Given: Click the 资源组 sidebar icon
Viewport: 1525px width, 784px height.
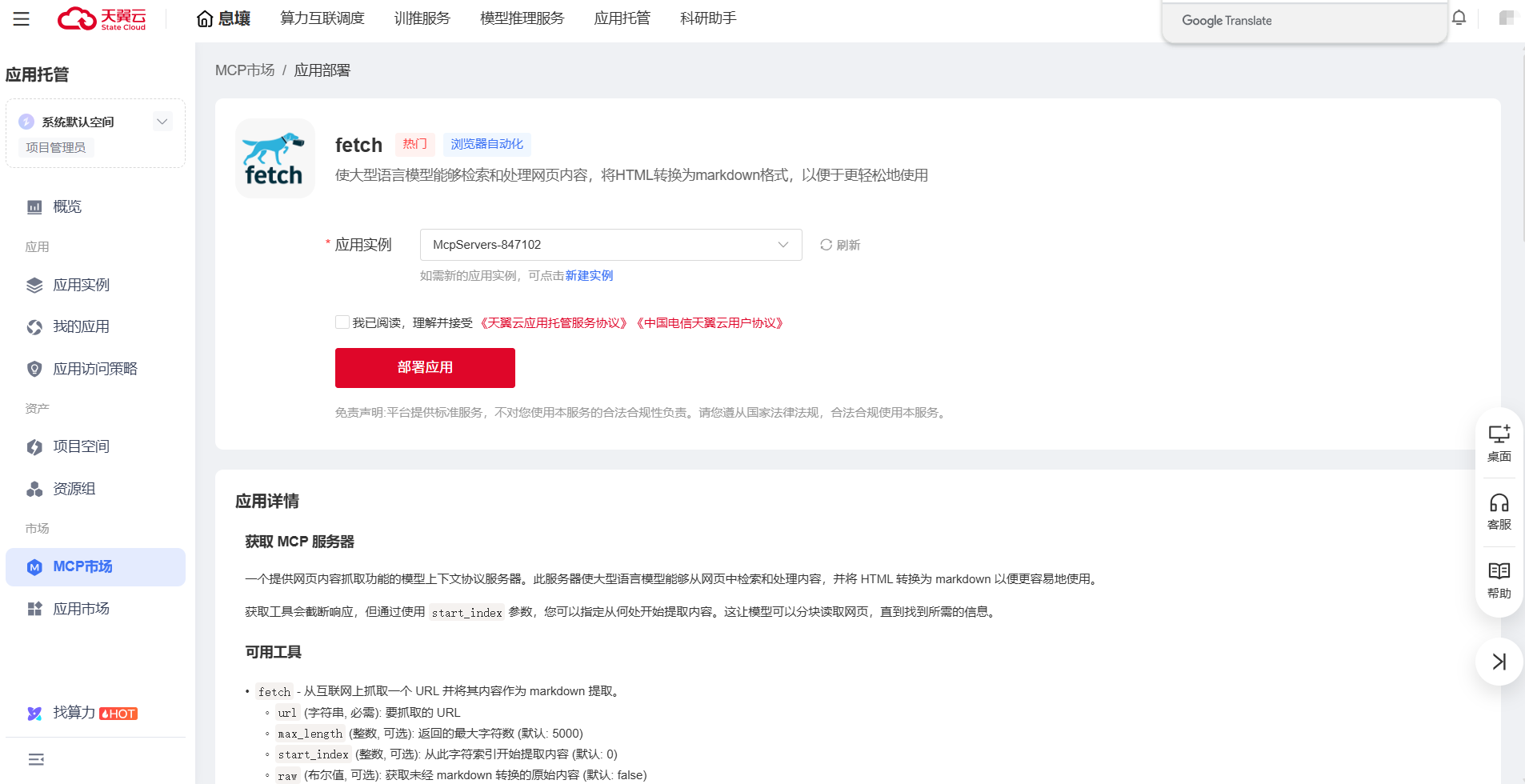Looking at the screenshot, I should coord(34,489).
